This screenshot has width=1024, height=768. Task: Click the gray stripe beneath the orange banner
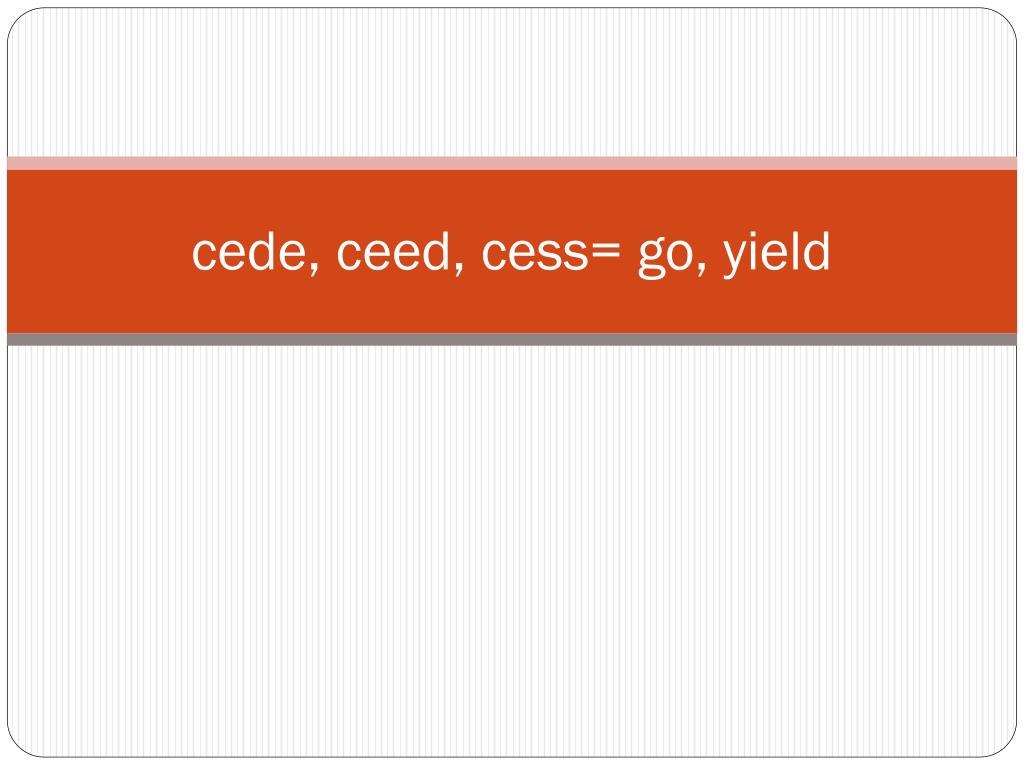point(512,340)
